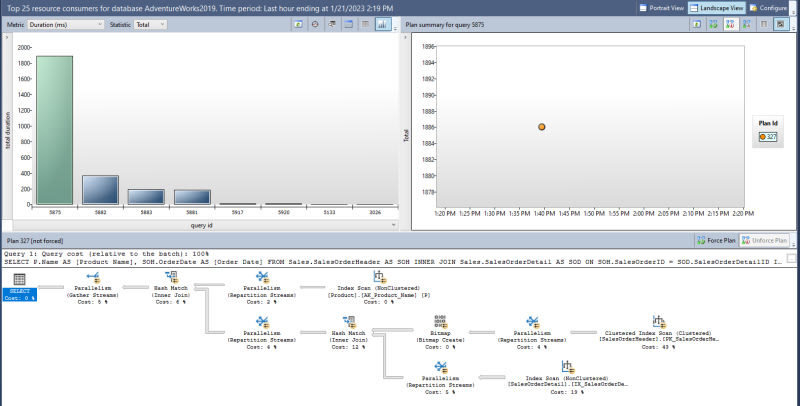Click the query 5875 bar in chart
The height and width of the screenshot is (406, 800).
pyautogui.click(x=55, y=130)
